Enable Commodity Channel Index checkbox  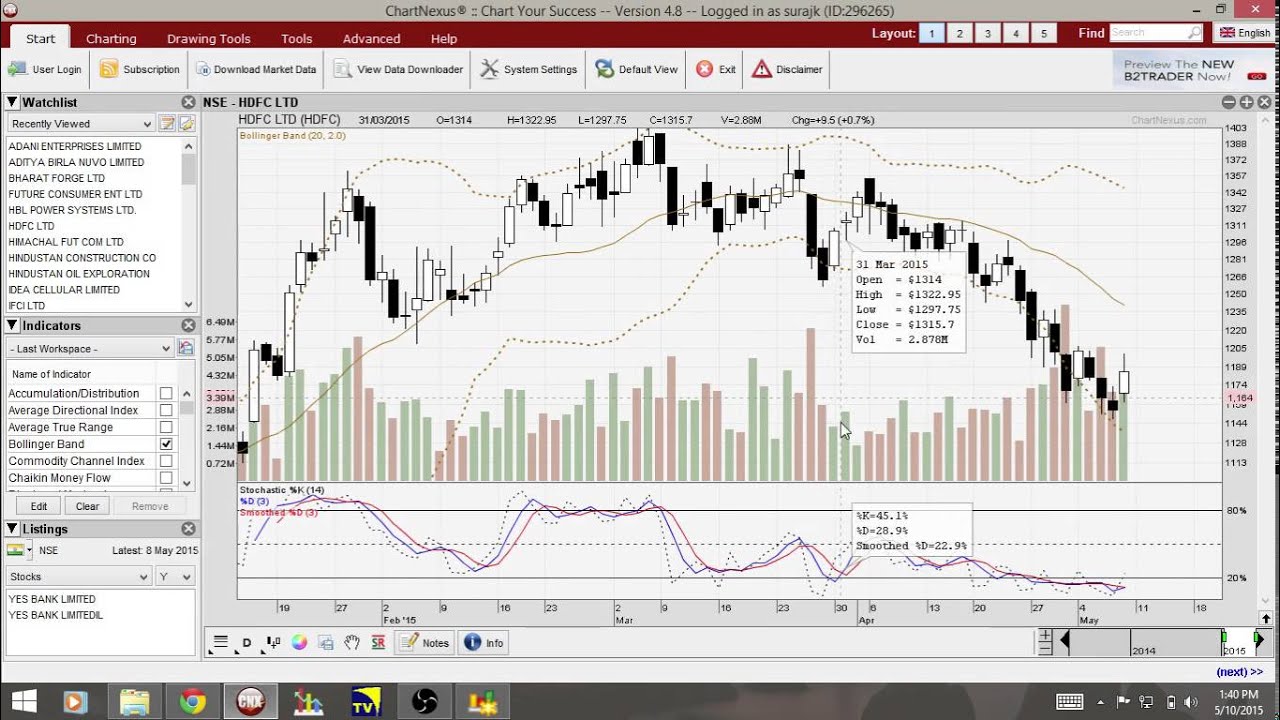(166, 461)
